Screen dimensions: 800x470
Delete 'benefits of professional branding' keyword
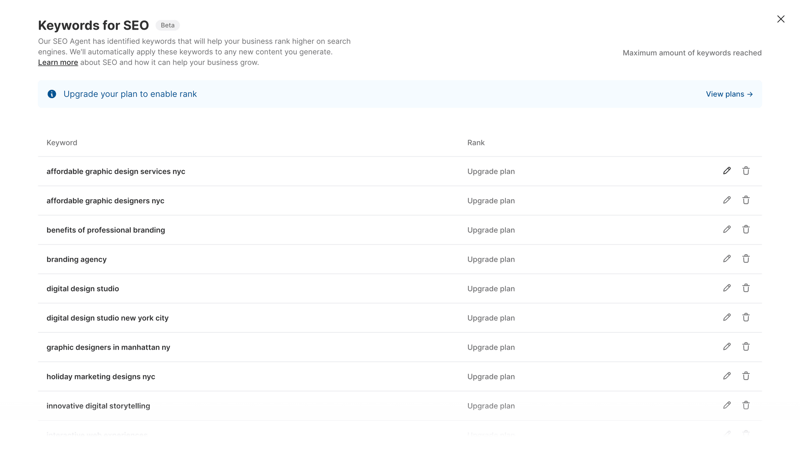746,230
